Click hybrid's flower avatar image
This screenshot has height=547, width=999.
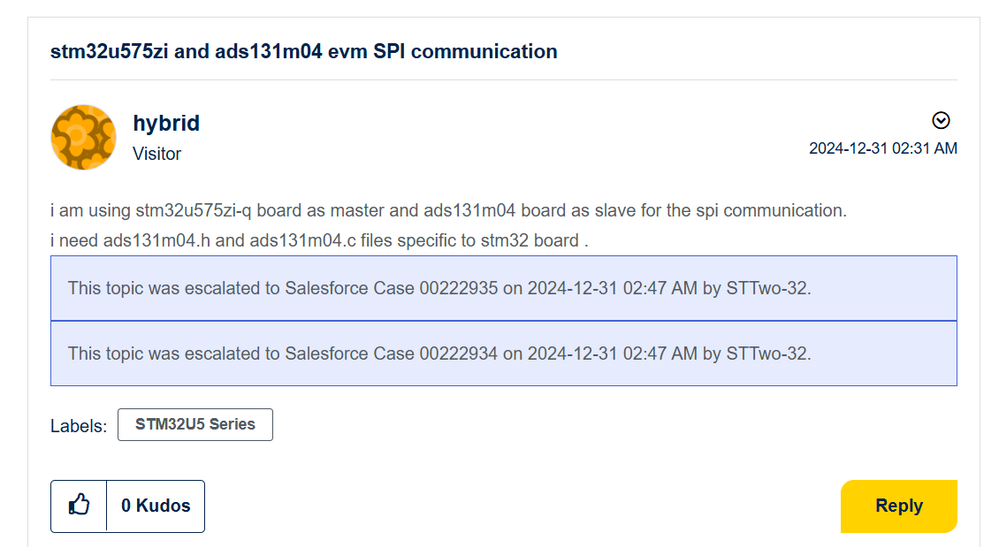click(83, 138)
